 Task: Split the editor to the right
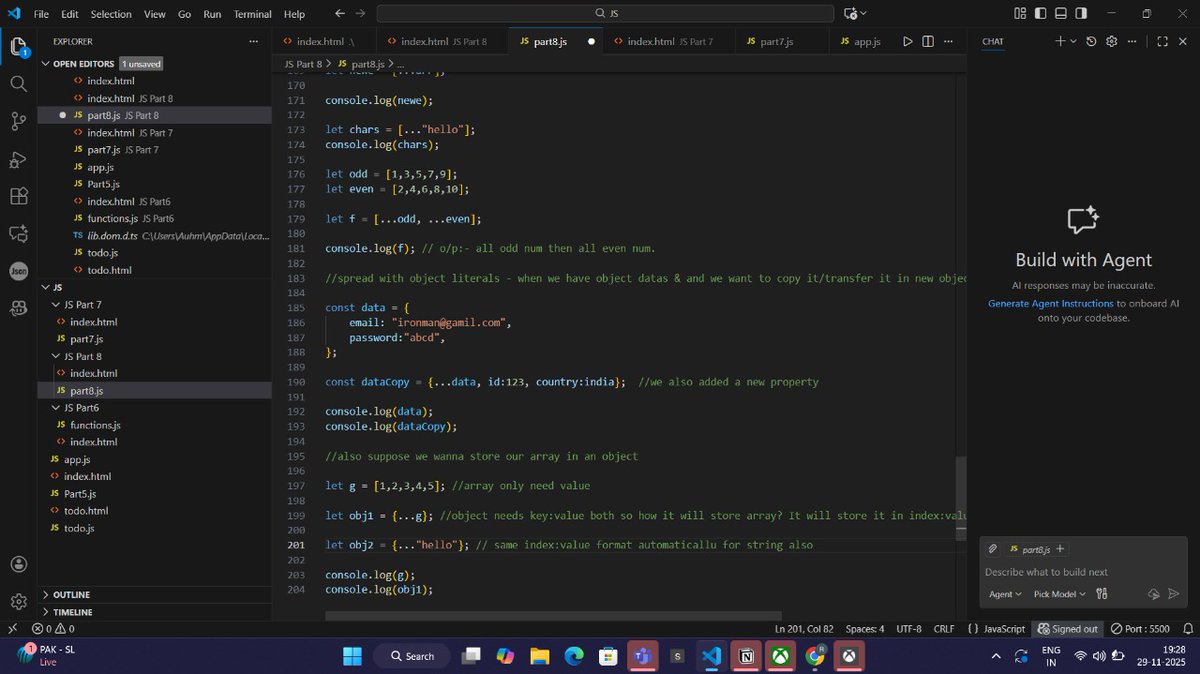[x=928, y=41]
